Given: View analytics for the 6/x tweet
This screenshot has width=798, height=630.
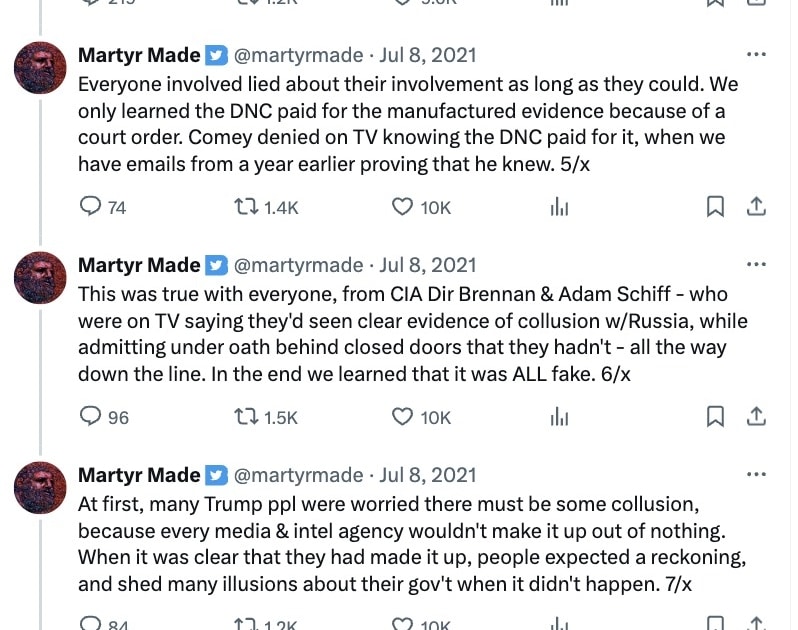Looking at the screenshot, I should click(x=560, y=417).
